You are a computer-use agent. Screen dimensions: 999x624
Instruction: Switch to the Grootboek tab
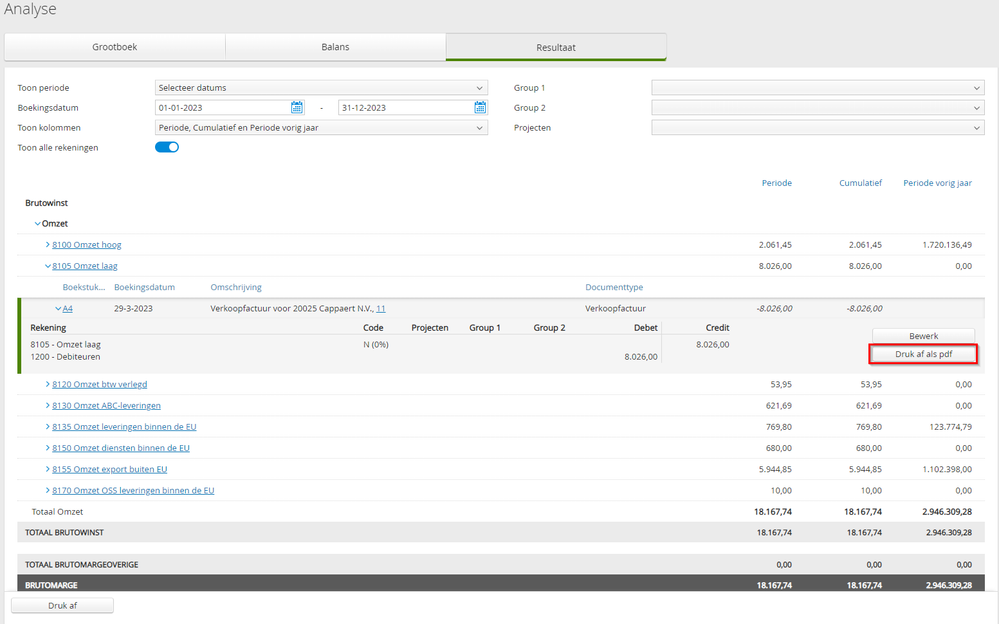coord(115,47)
